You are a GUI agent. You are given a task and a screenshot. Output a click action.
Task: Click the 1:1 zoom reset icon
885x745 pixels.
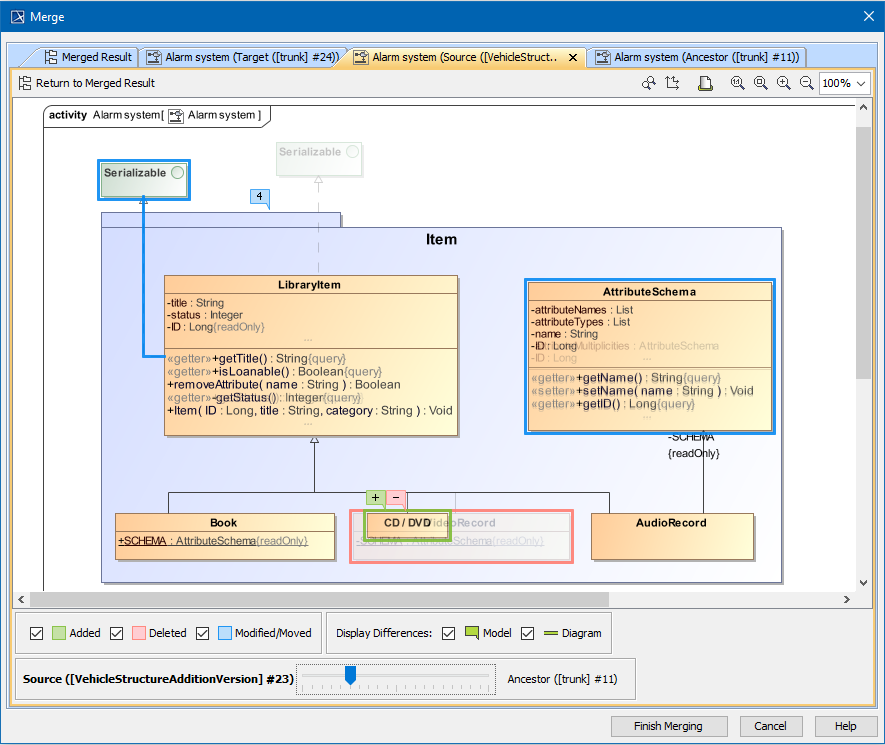coord(738,83)
